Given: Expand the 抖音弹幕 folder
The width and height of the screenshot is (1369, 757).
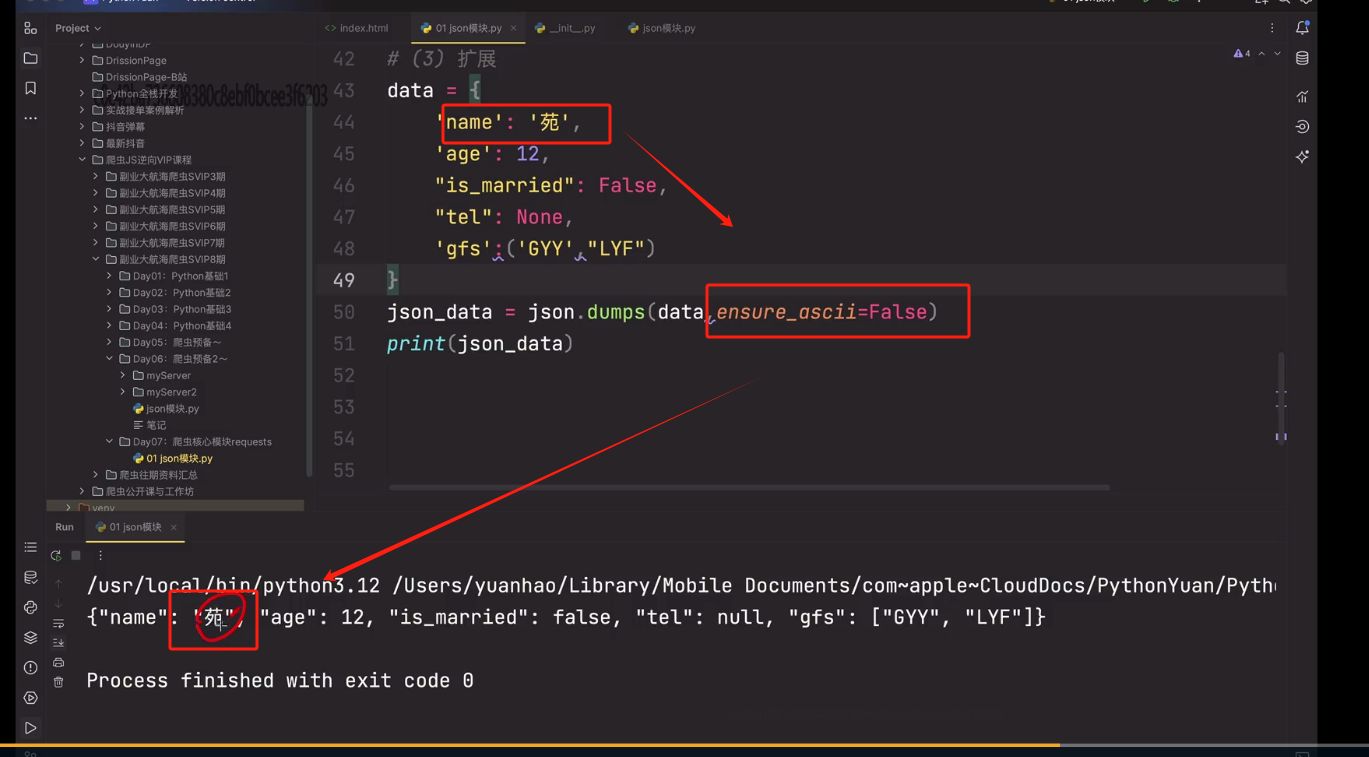Looking at the screenshot, I should pyautogui.click(x=82, y=127).
